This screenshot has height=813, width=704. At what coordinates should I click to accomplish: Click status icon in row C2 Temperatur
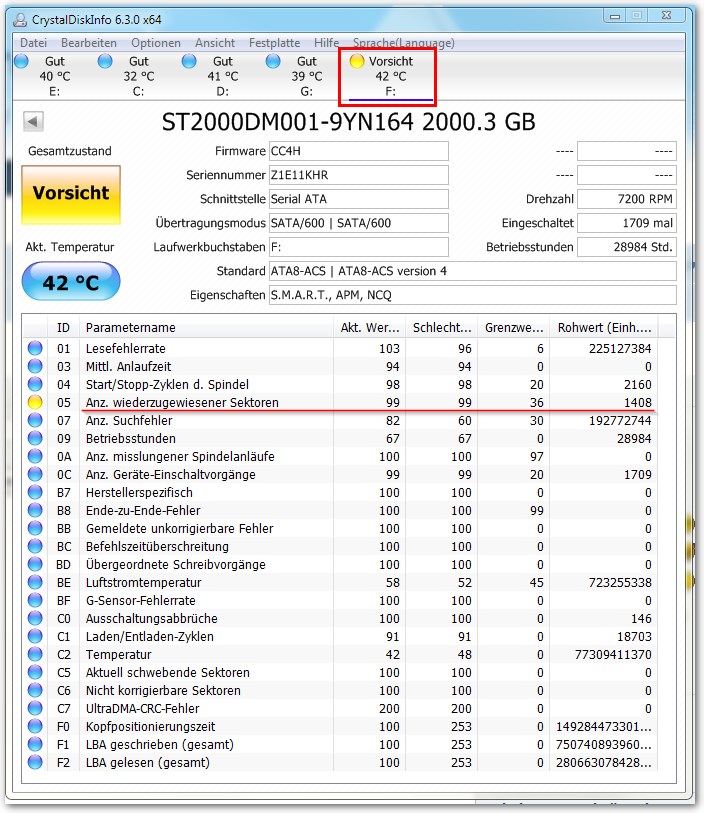coord(35,654)
